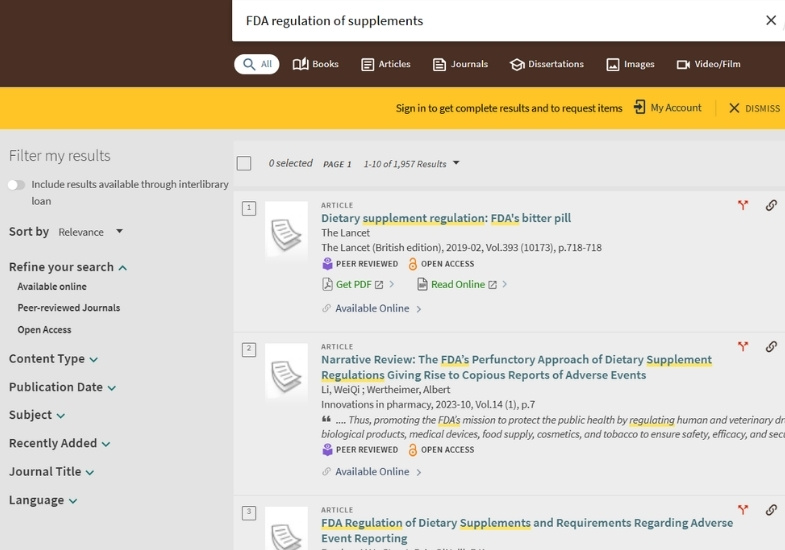785x550 pixels.
Task: Click Available Online under result 2
Action: point(372,471)
